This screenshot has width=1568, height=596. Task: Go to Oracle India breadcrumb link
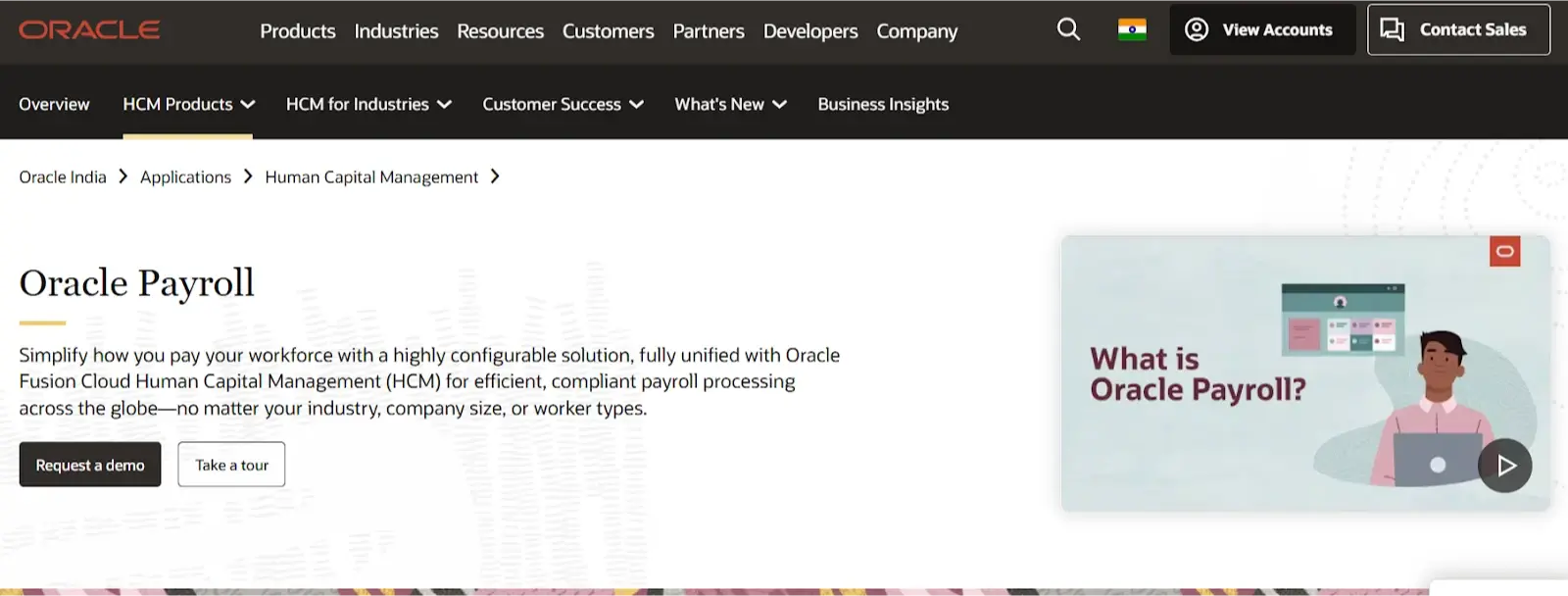pyautogui.click(x=63, y=177)
